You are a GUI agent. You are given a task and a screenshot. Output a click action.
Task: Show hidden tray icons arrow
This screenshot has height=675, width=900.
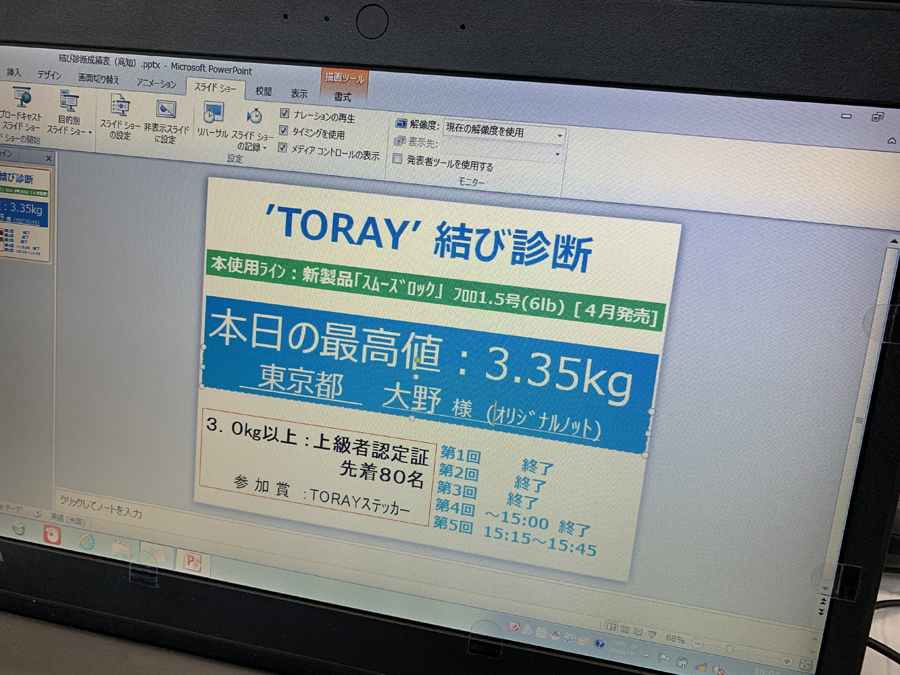[x=647, y=654]
